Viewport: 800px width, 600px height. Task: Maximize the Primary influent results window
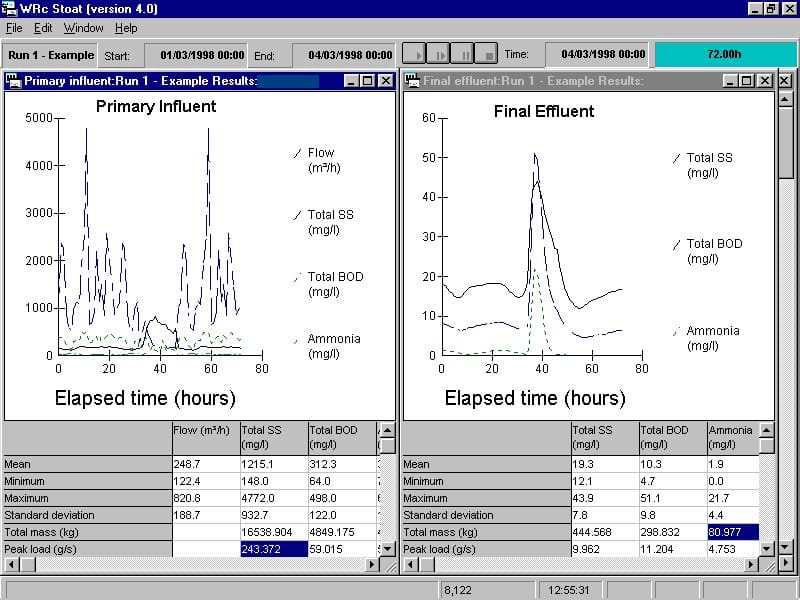coord(367,81)
